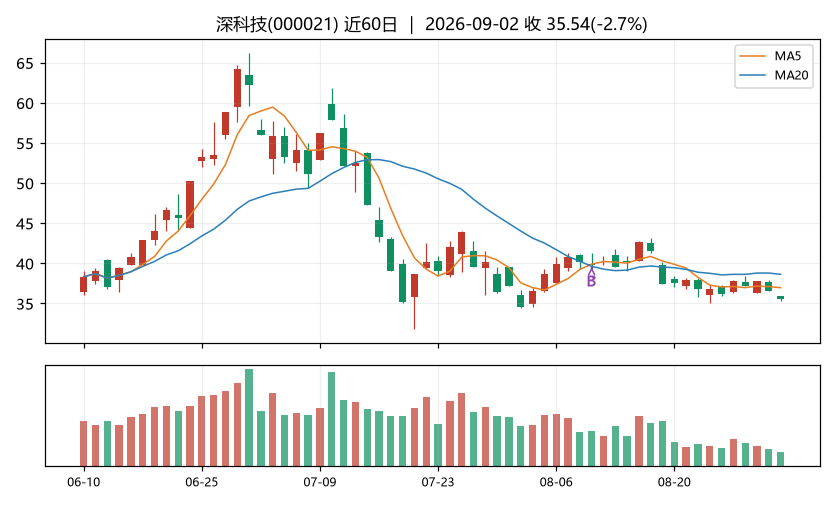Click the 07-09 date label

pyautogui.click(x=320, y=483)
